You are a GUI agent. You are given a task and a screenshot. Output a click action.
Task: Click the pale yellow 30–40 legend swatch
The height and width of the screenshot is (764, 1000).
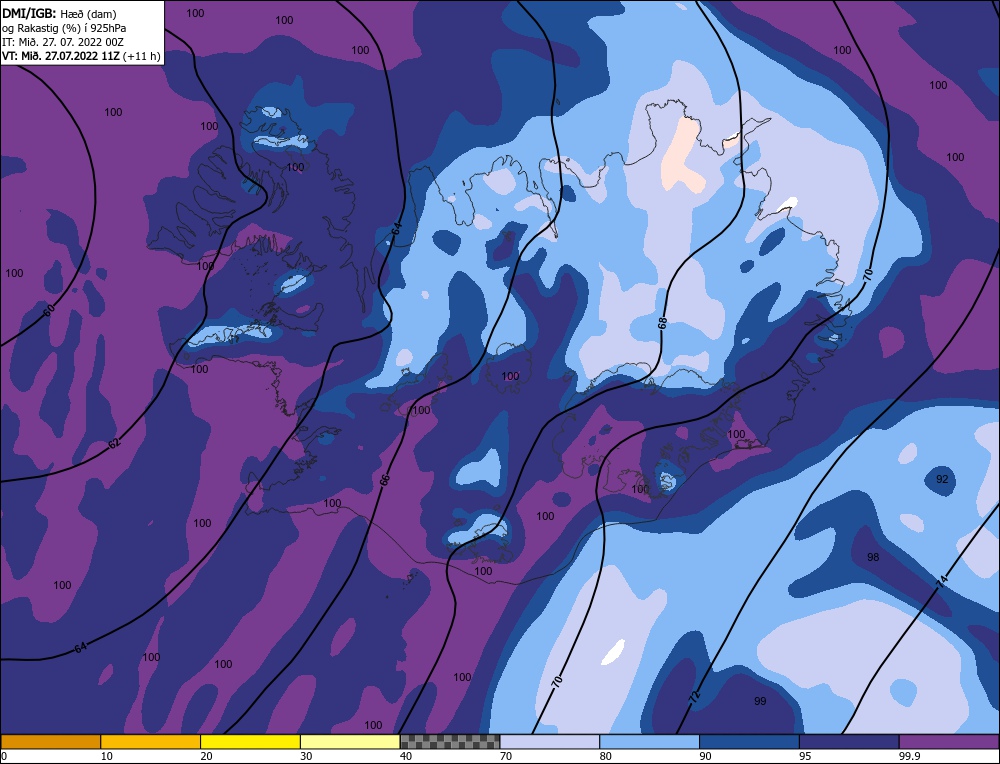point(350,742)
